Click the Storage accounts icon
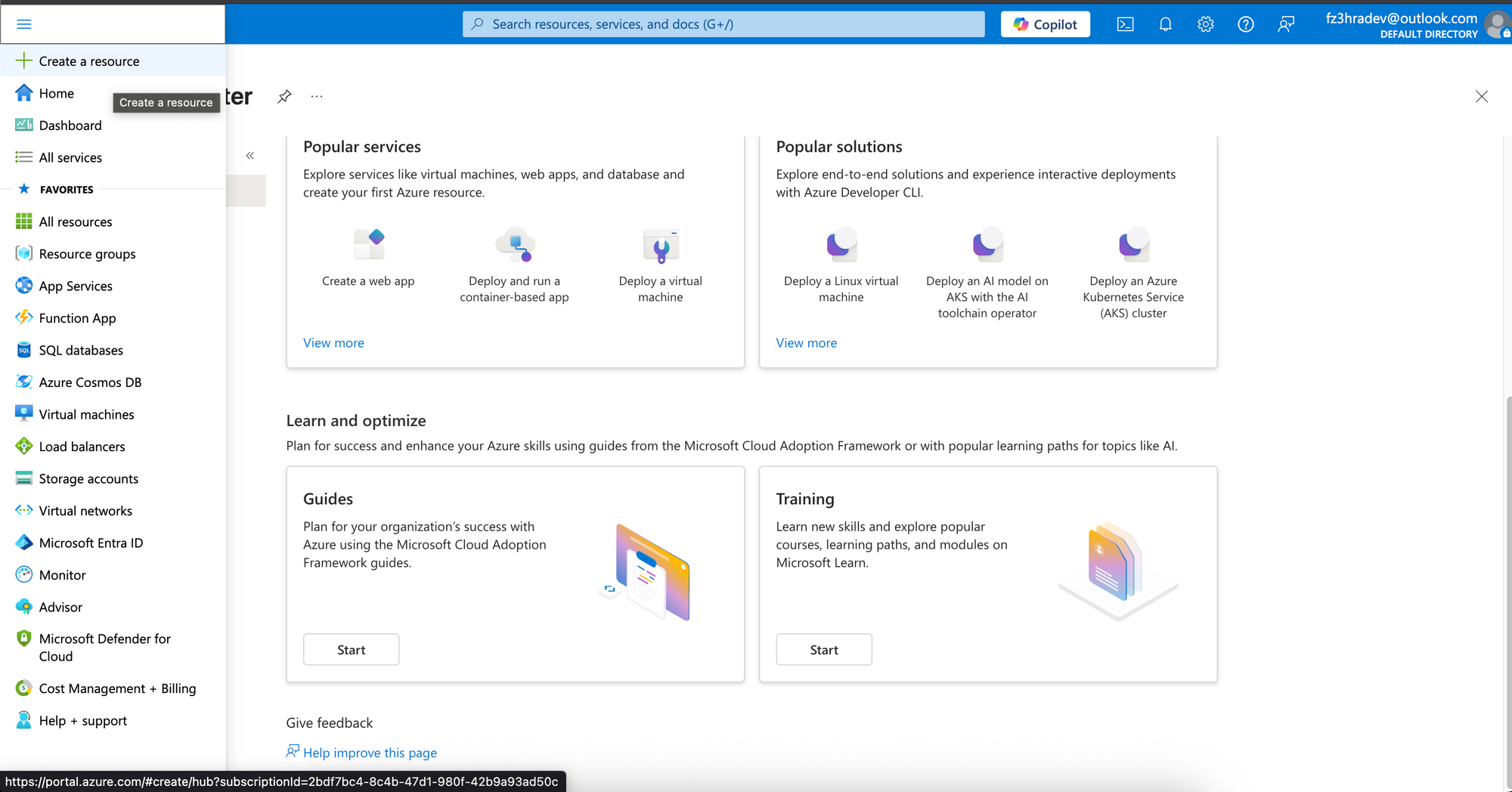 pos(24,478)
